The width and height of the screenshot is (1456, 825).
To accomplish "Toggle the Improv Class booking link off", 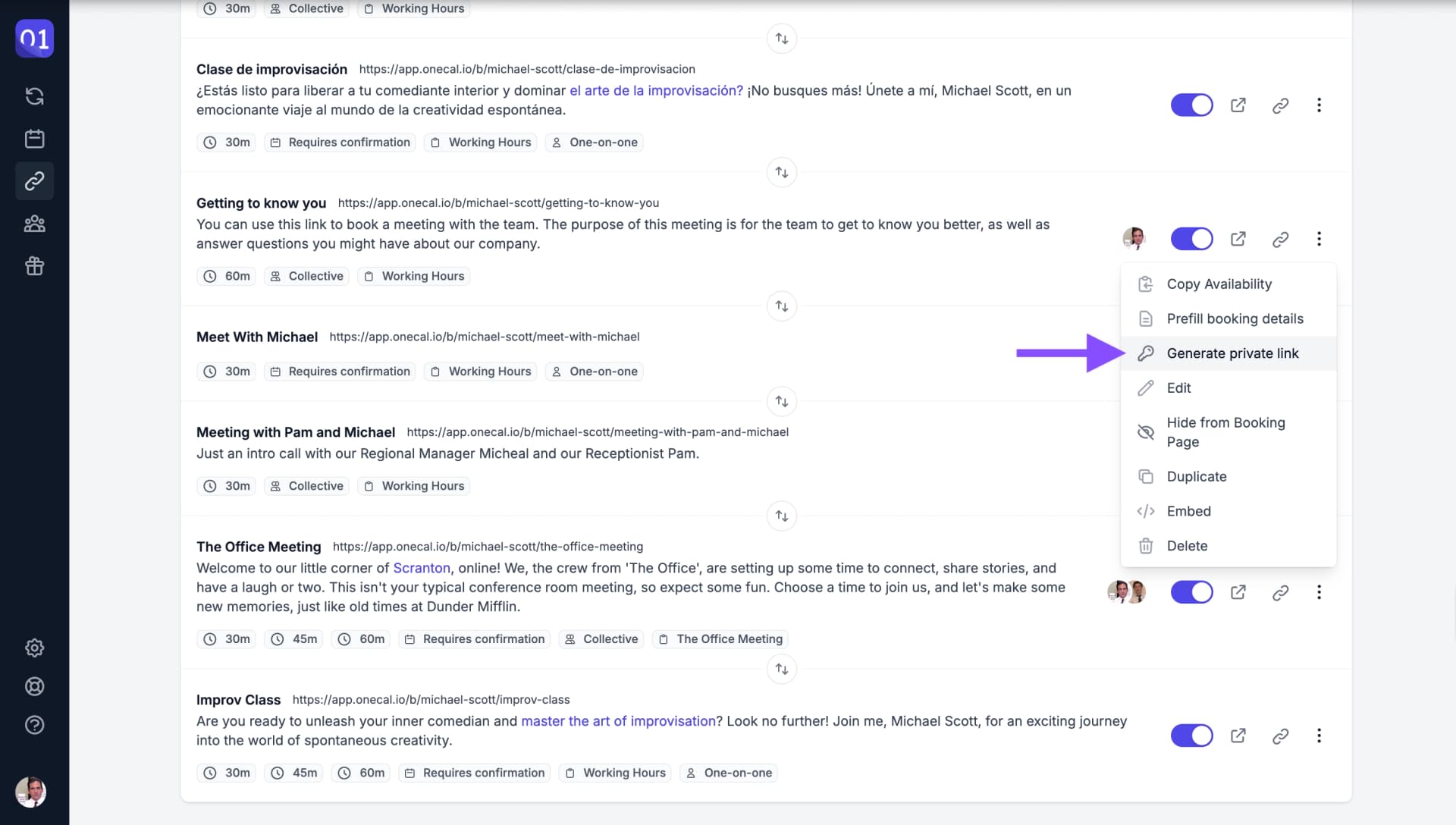I will click(x=1191, y=736).
